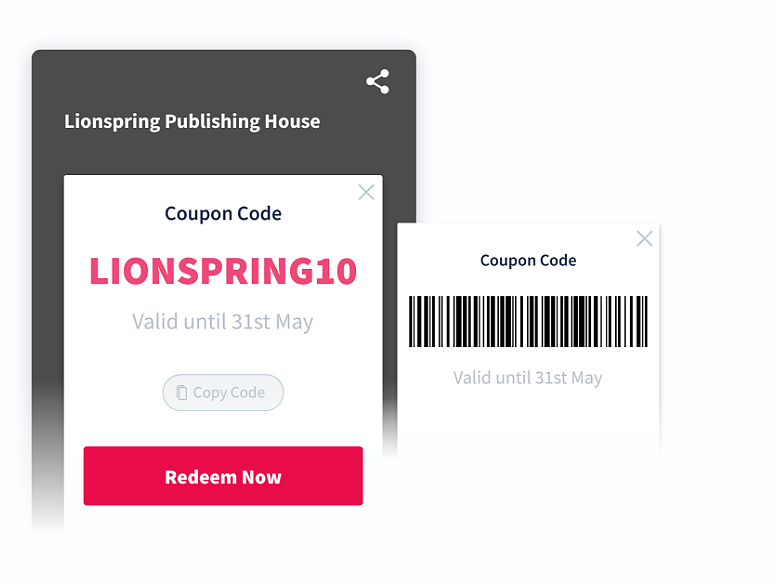
Task: Click the empty area beneath barcode validity text
Action: tap(528, 426)
